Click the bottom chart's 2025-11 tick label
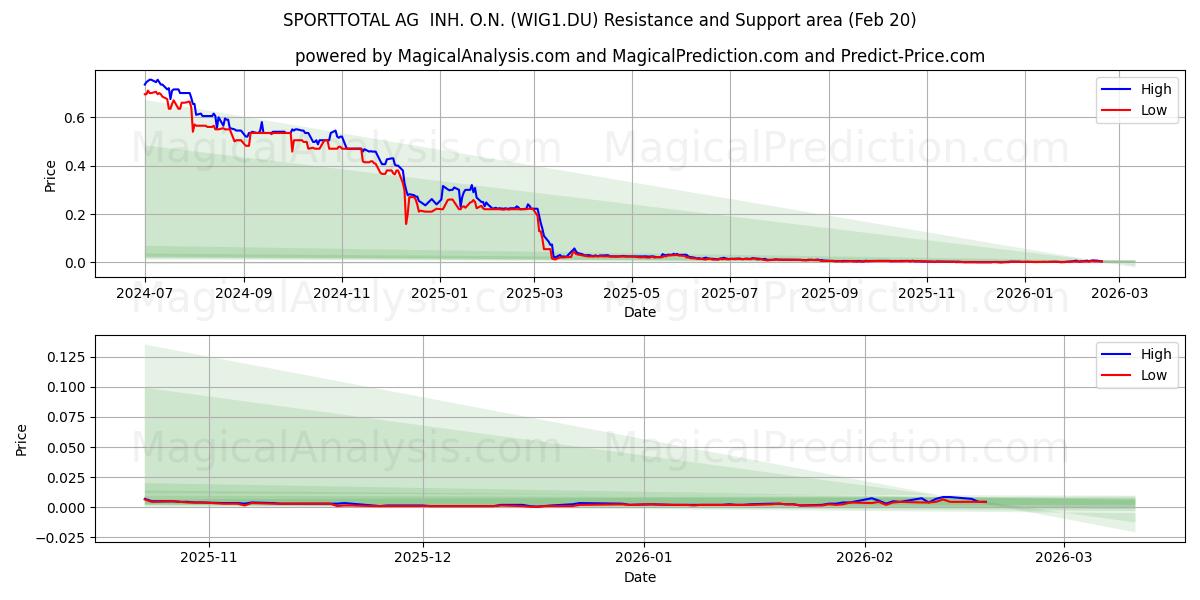 pos(210,558)
